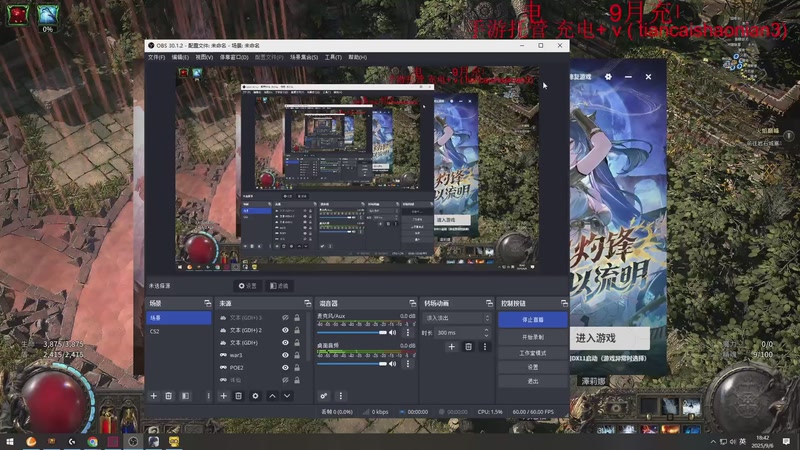Open launcher settings gear icon
This screenshot has height=450, width=800.
[608, 77]
